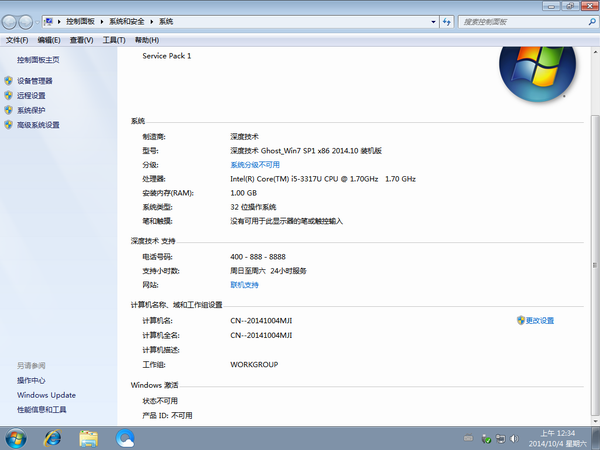Open the blue browser icon on taskbar

(125, 439)
